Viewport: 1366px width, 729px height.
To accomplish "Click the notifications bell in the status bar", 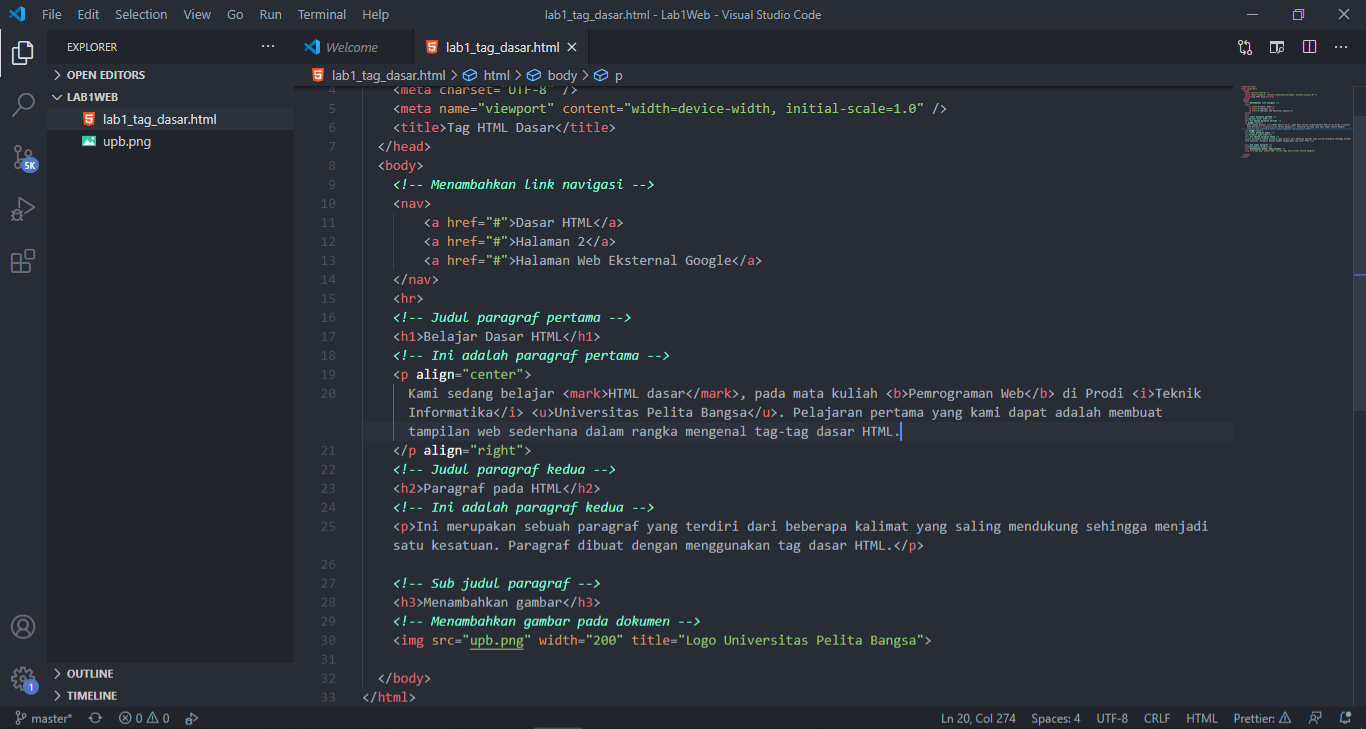I will (1346, 718).
